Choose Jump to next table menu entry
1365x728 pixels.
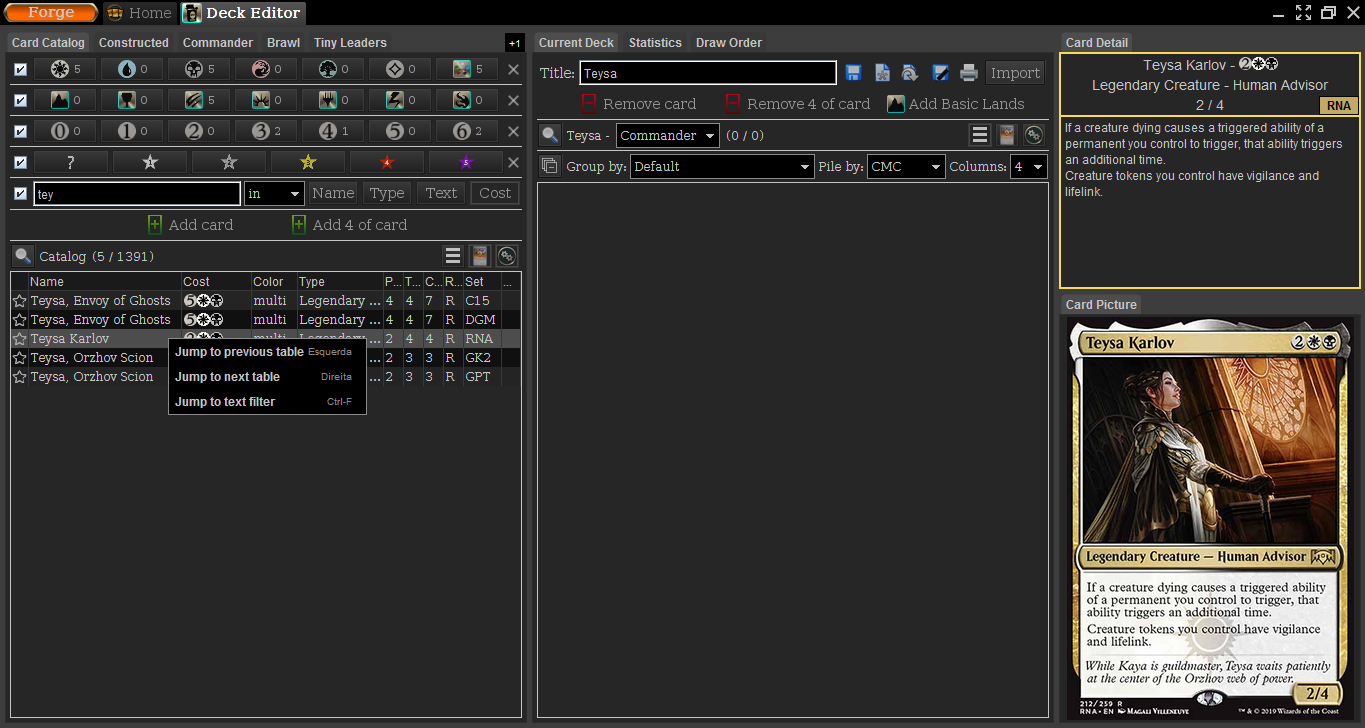[267, 377]
